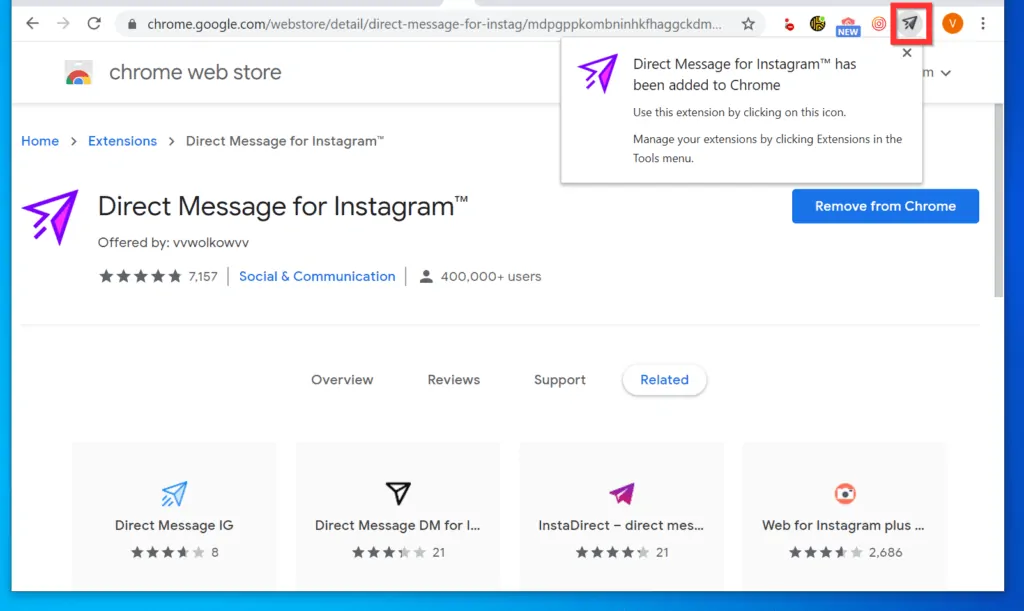Open the Chrome three-dot menu
Screen dimensions: 1024x611
click(x=983, y=24)
